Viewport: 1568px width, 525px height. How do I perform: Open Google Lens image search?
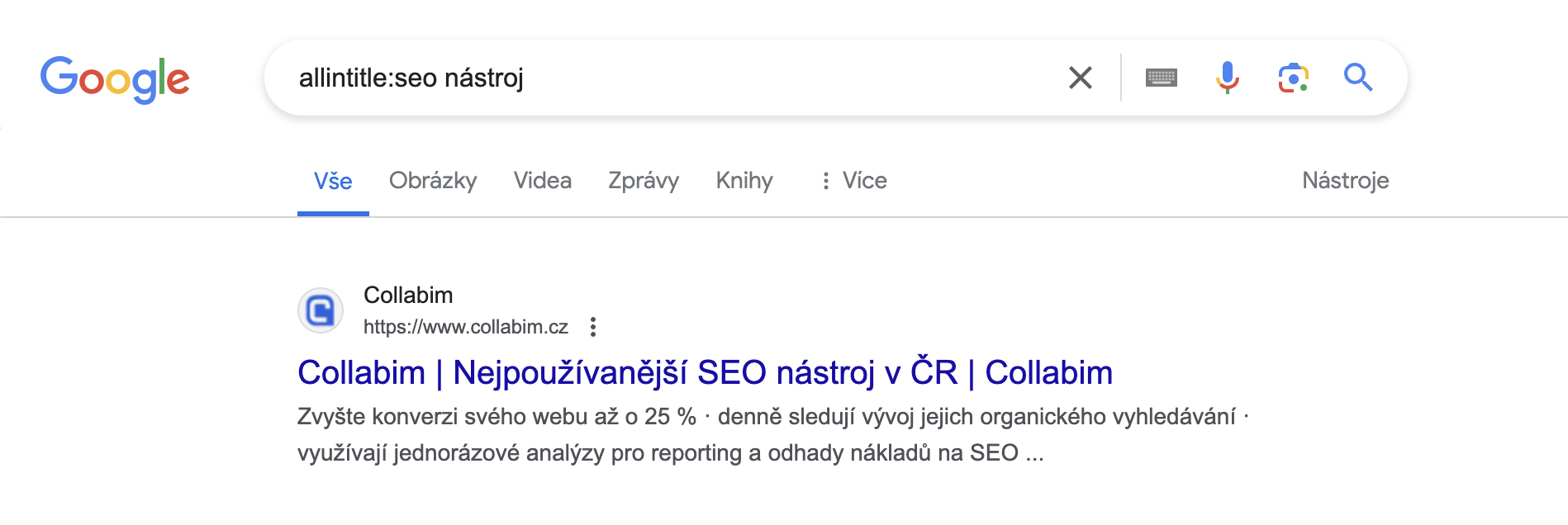tap(1293, 78)
